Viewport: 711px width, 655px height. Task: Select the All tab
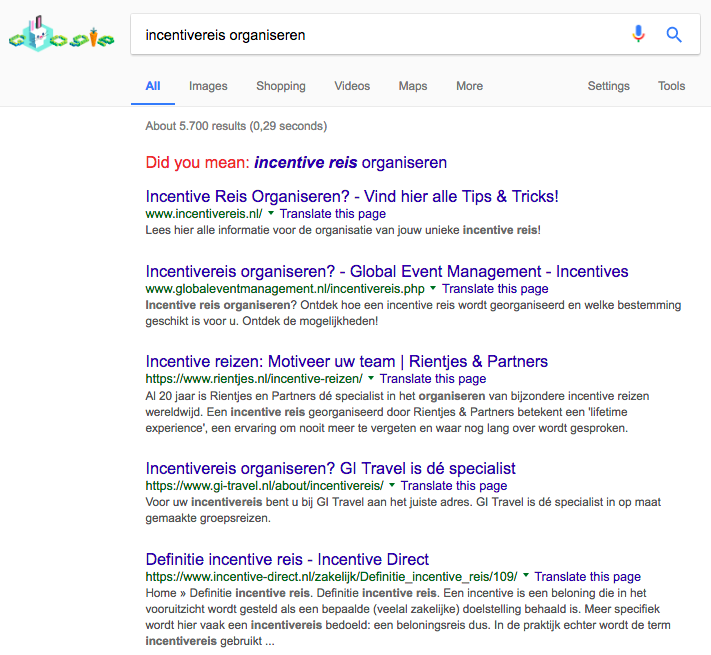pos(153,86)
